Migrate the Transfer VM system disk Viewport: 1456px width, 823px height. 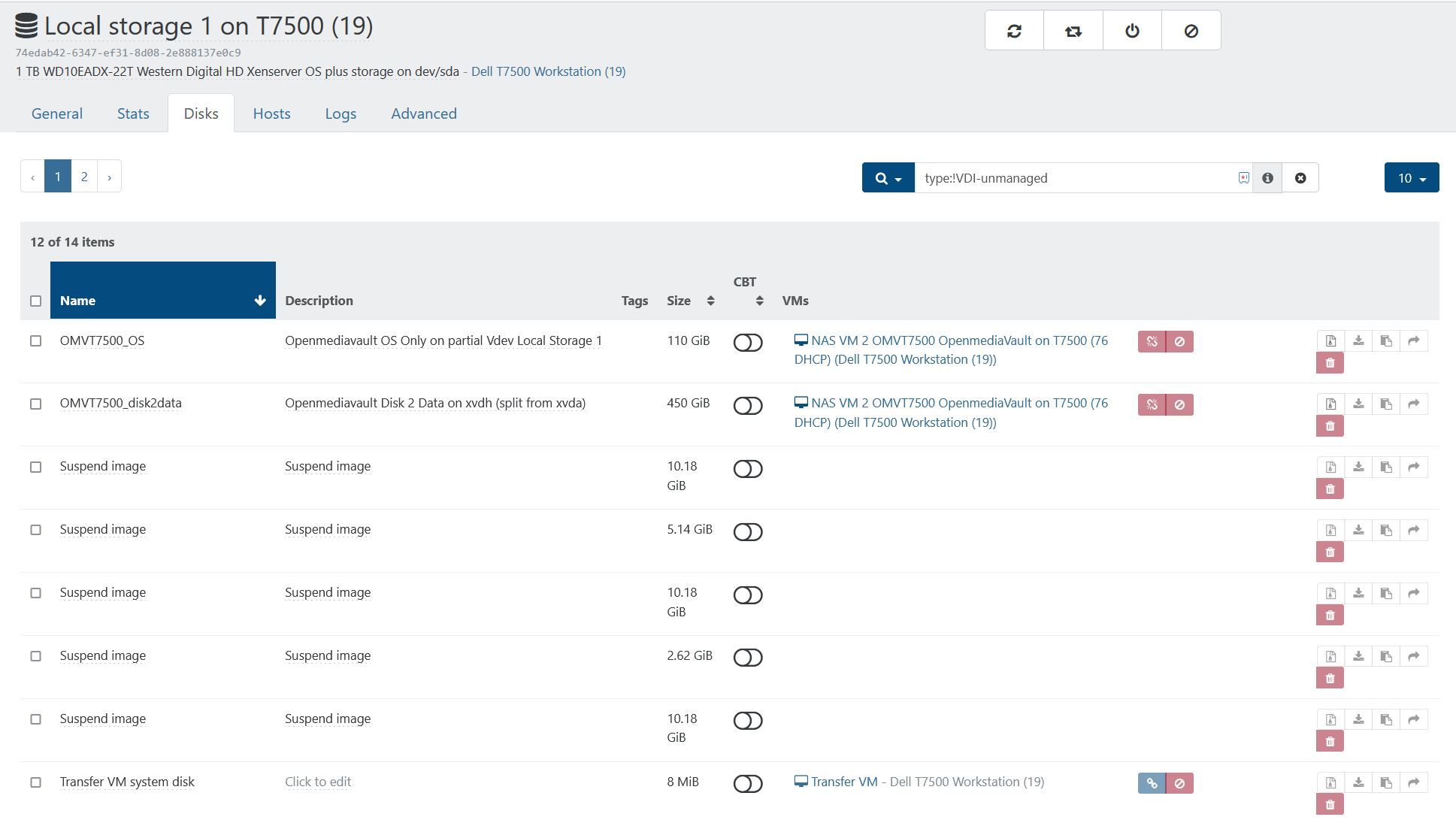click(1414, 782)
